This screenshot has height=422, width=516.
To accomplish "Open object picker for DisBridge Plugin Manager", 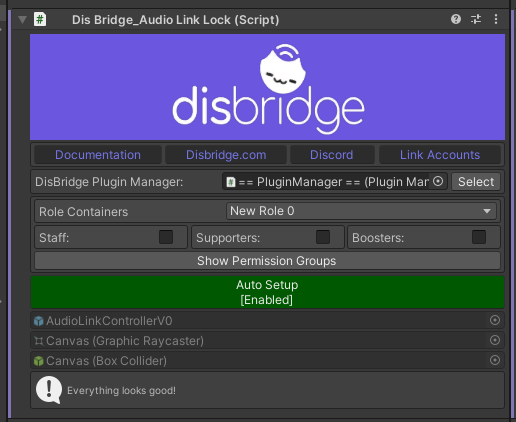I will [438, 181].
